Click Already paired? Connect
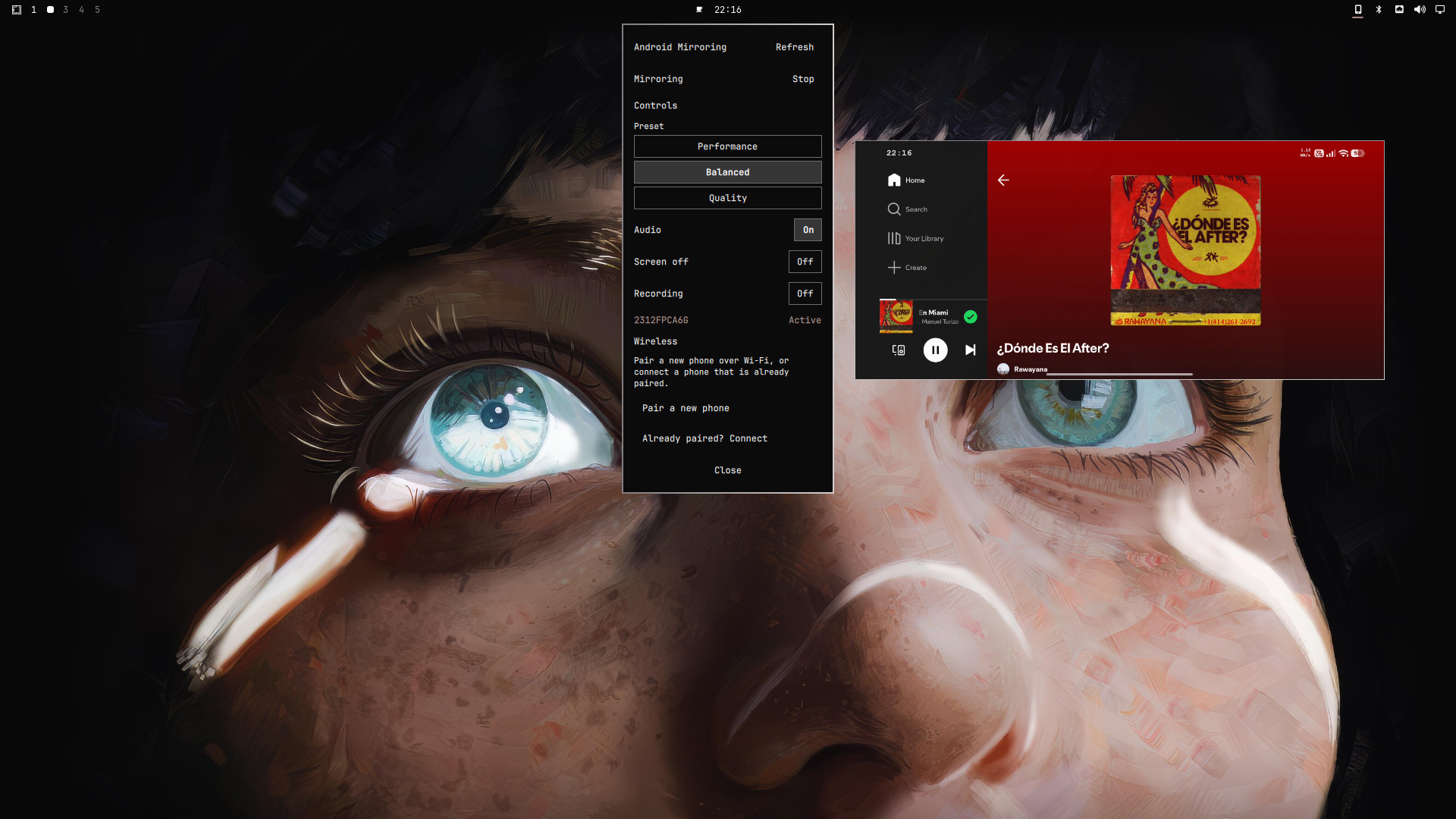Viewport: 1456px width, 819px height. 704,438
